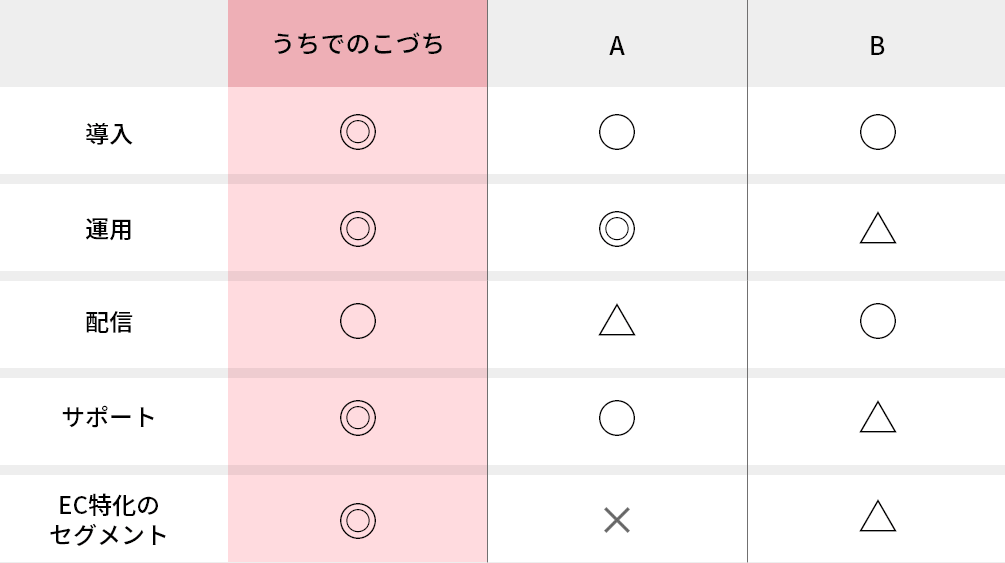
Task: Click the double circle for うちでのこづち サポート
Action: click(357, 417)
